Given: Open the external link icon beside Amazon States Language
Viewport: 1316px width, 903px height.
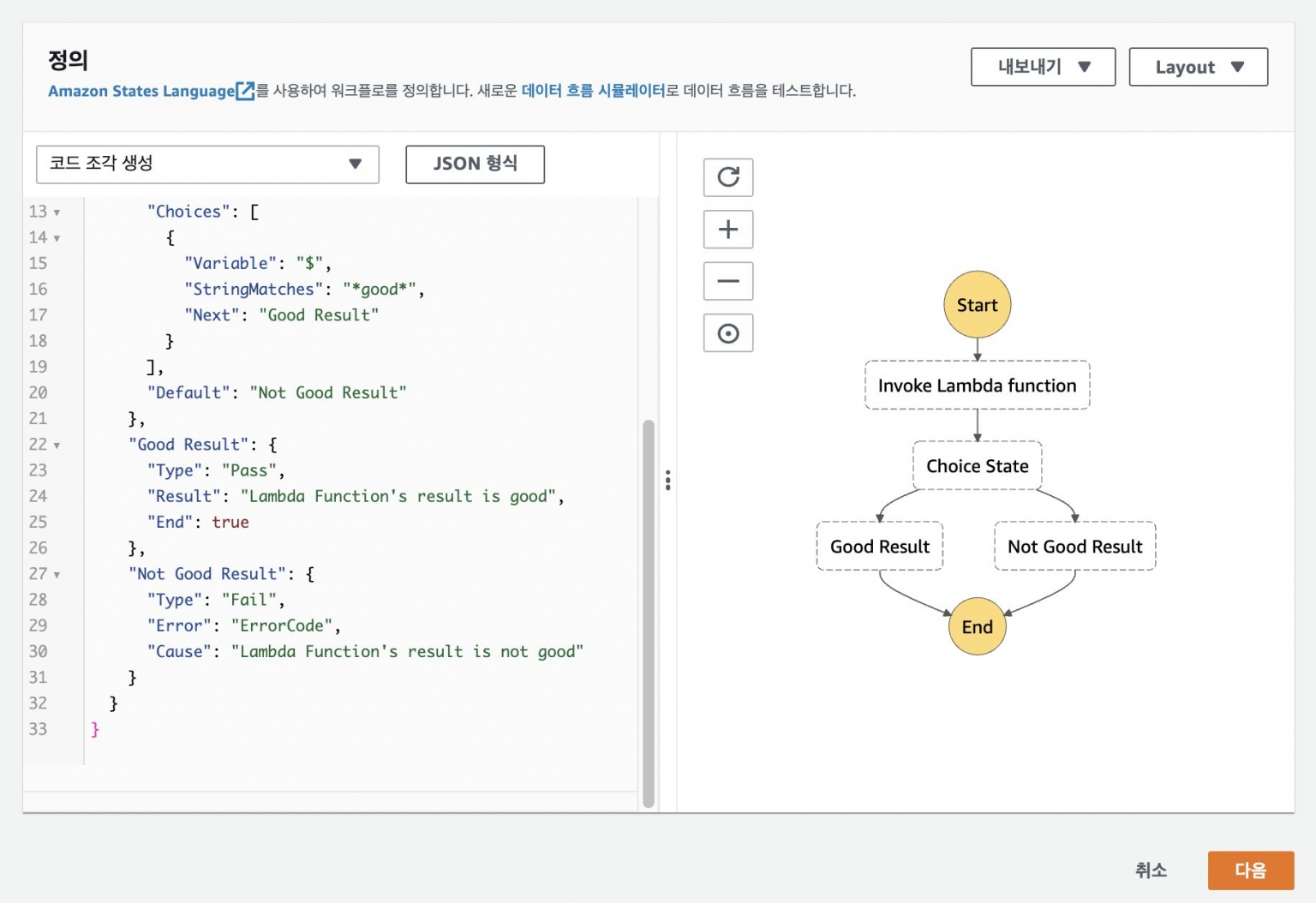Looking at the screenshot, I should click(x=246, y=91).
